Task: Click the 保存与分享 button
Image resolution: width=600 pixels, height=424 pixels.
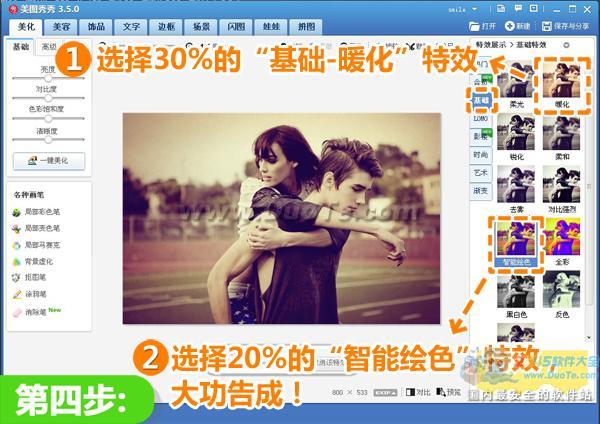Action: [x=566, y=26]
